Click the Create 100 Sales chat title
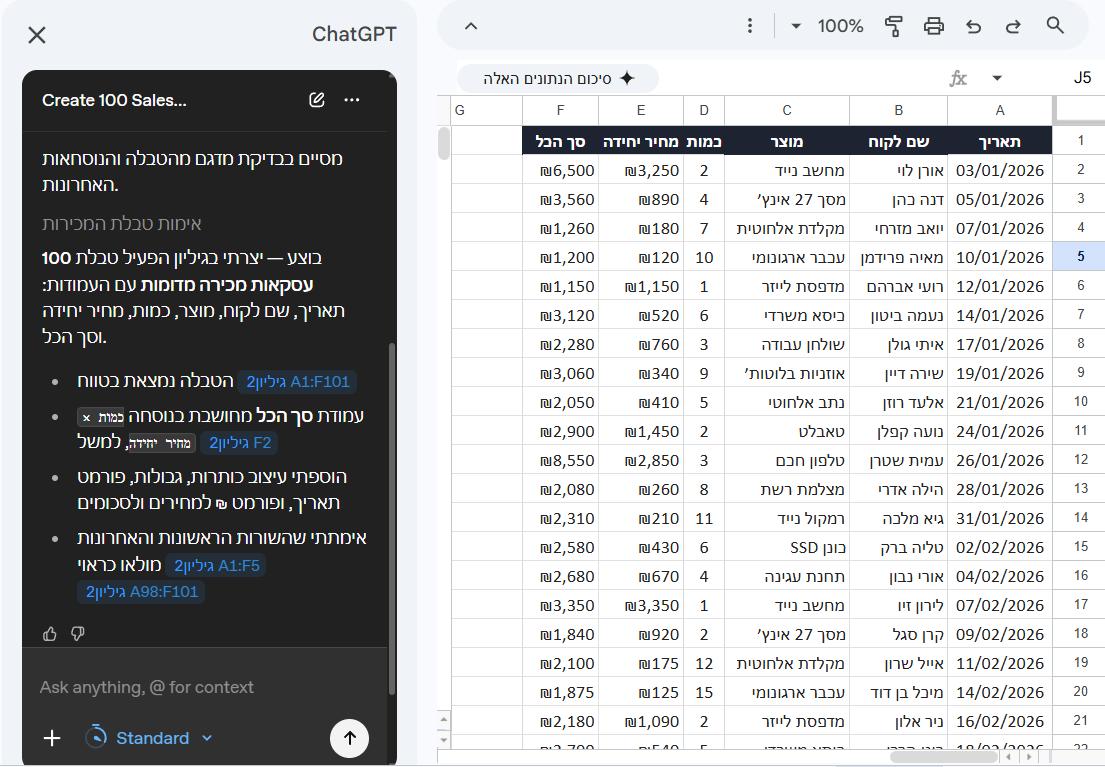Screen dimensions: 1105x767 114,100
